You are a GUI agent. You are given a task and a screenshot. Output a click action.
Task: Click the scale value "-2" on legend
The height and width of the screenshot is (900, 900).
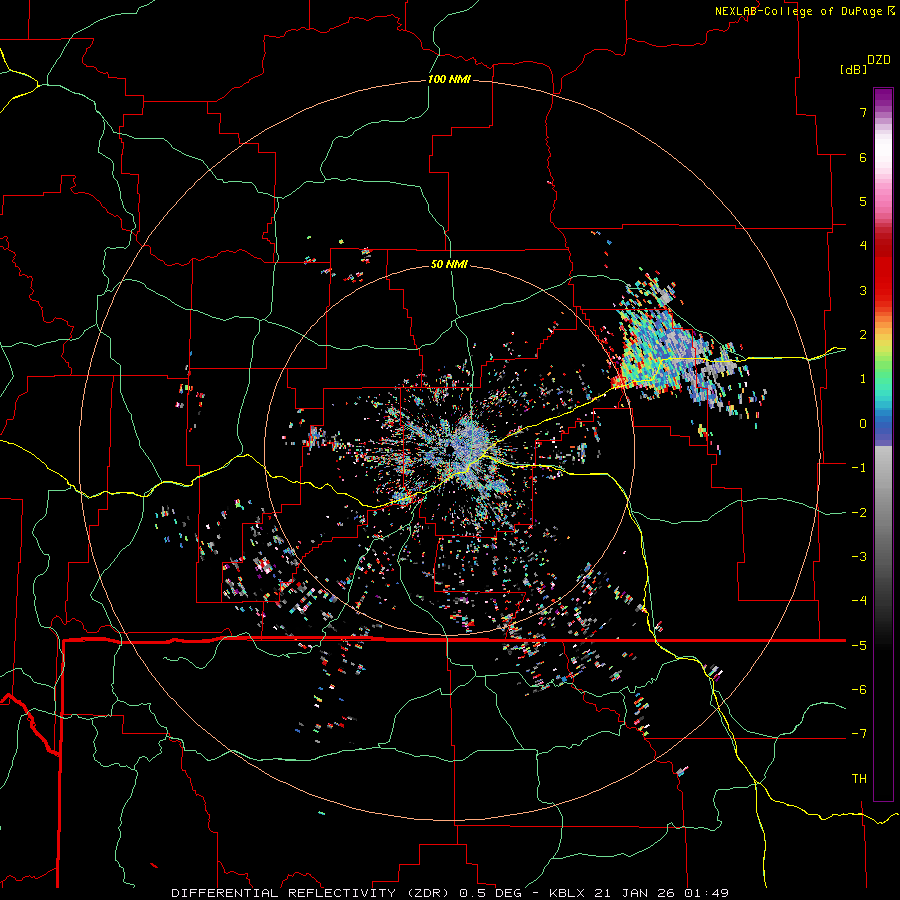coord(859,513)
